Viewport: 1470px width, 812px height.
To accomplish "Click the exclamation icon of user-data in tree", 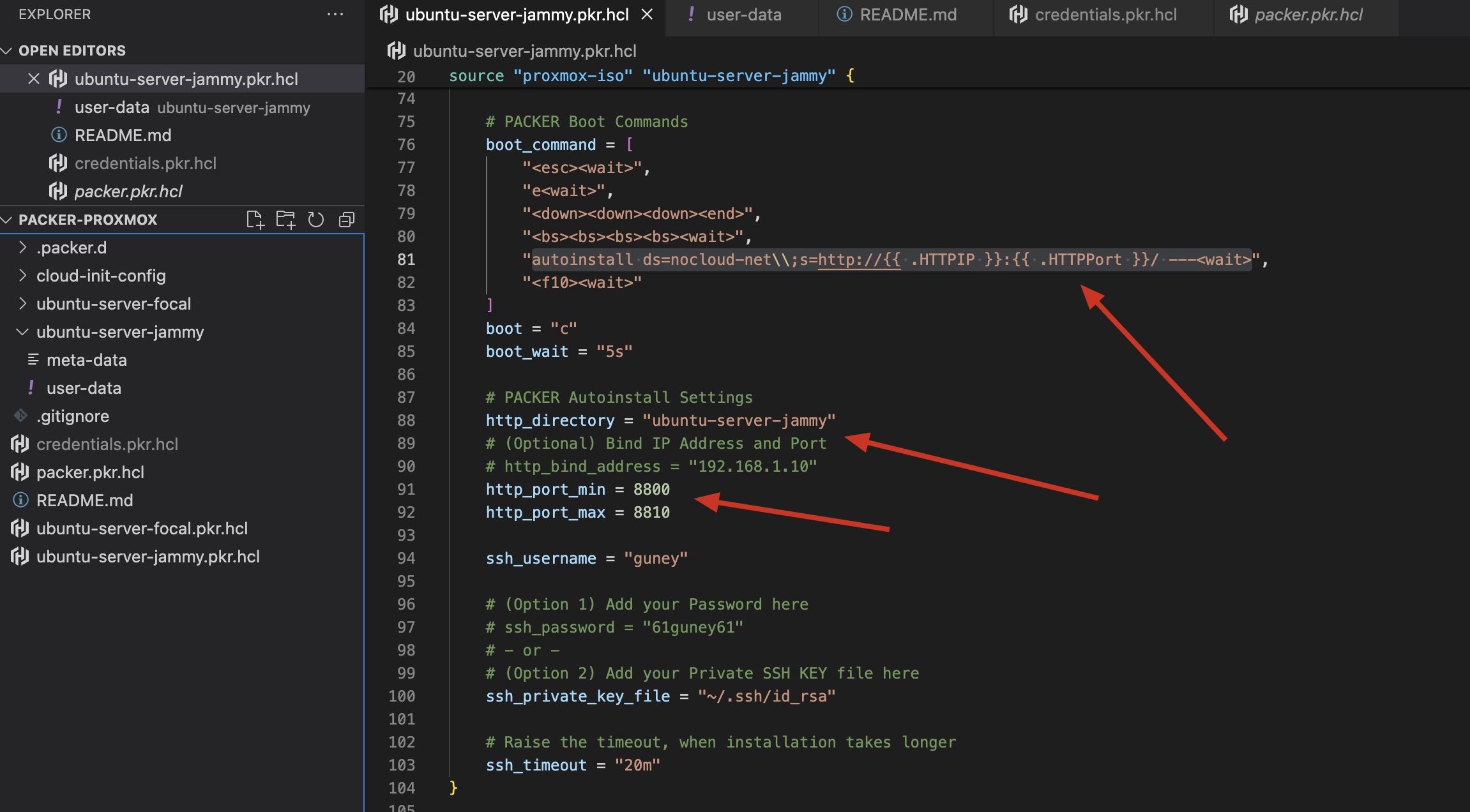I will [31, 387].
